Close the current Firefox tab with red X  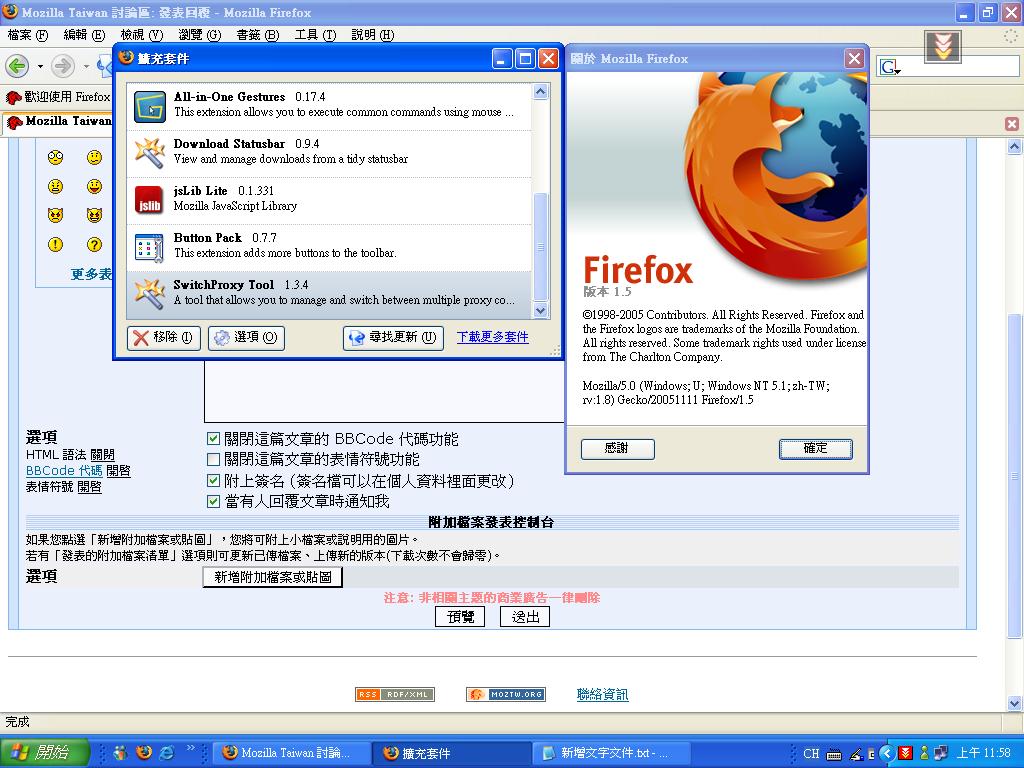[x=1012, y=123]
